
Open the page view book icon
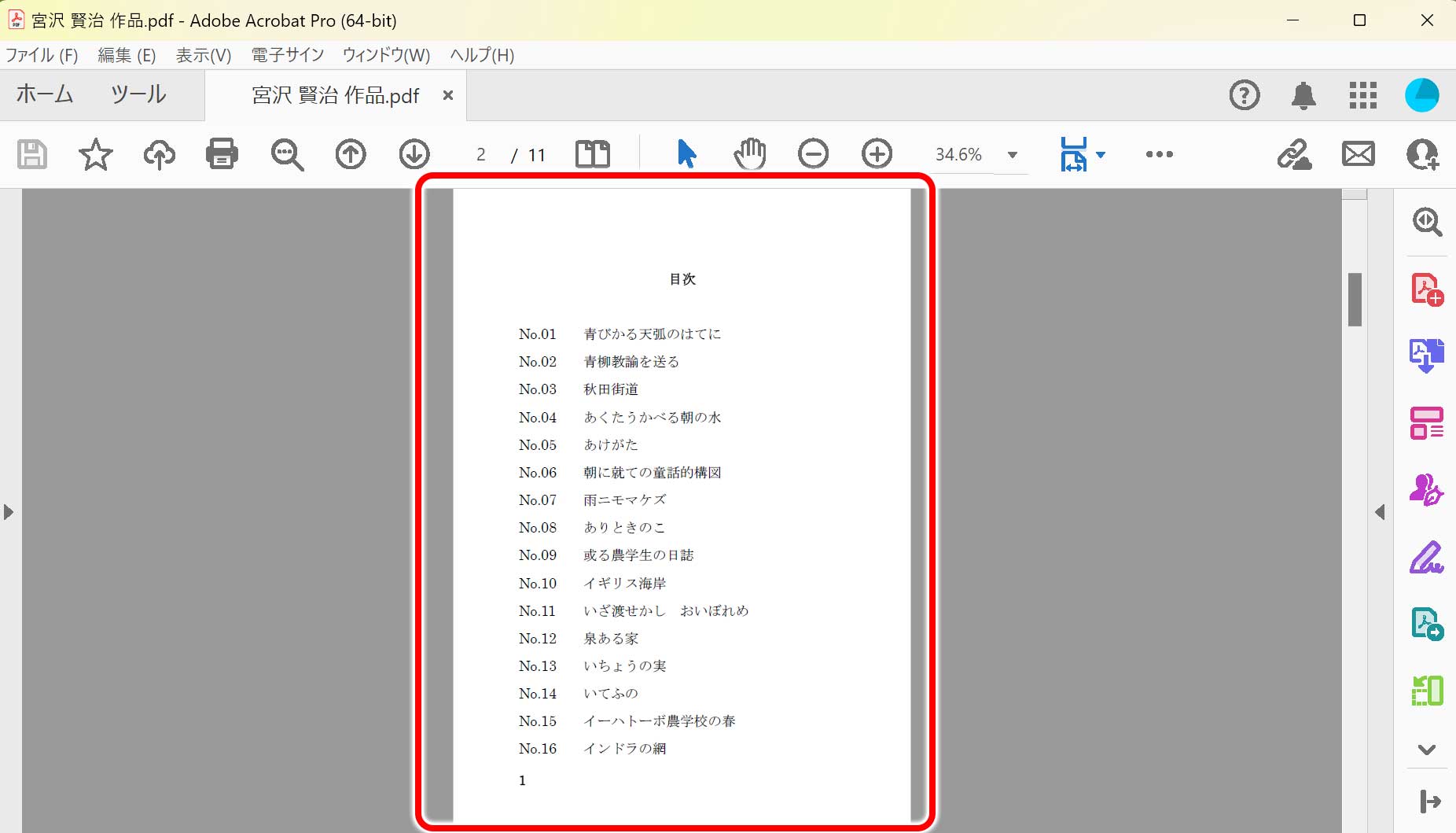click(x=593, y=154)
